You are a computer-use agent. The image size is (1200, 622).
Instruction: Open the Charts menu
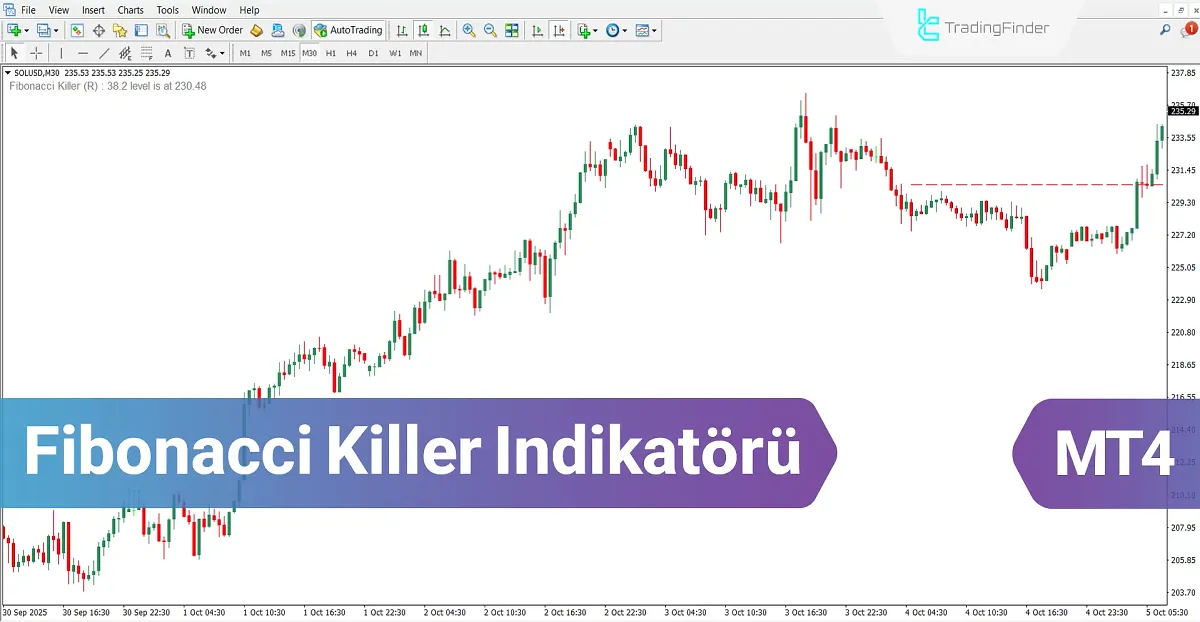pos(131,10)
